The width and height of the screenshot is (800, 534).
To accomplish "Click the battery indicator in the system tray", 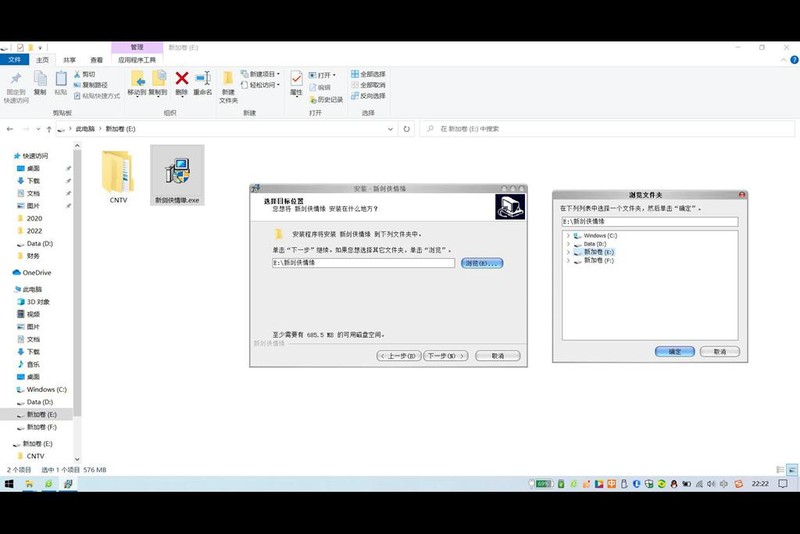I will click(x=543, y=484).
